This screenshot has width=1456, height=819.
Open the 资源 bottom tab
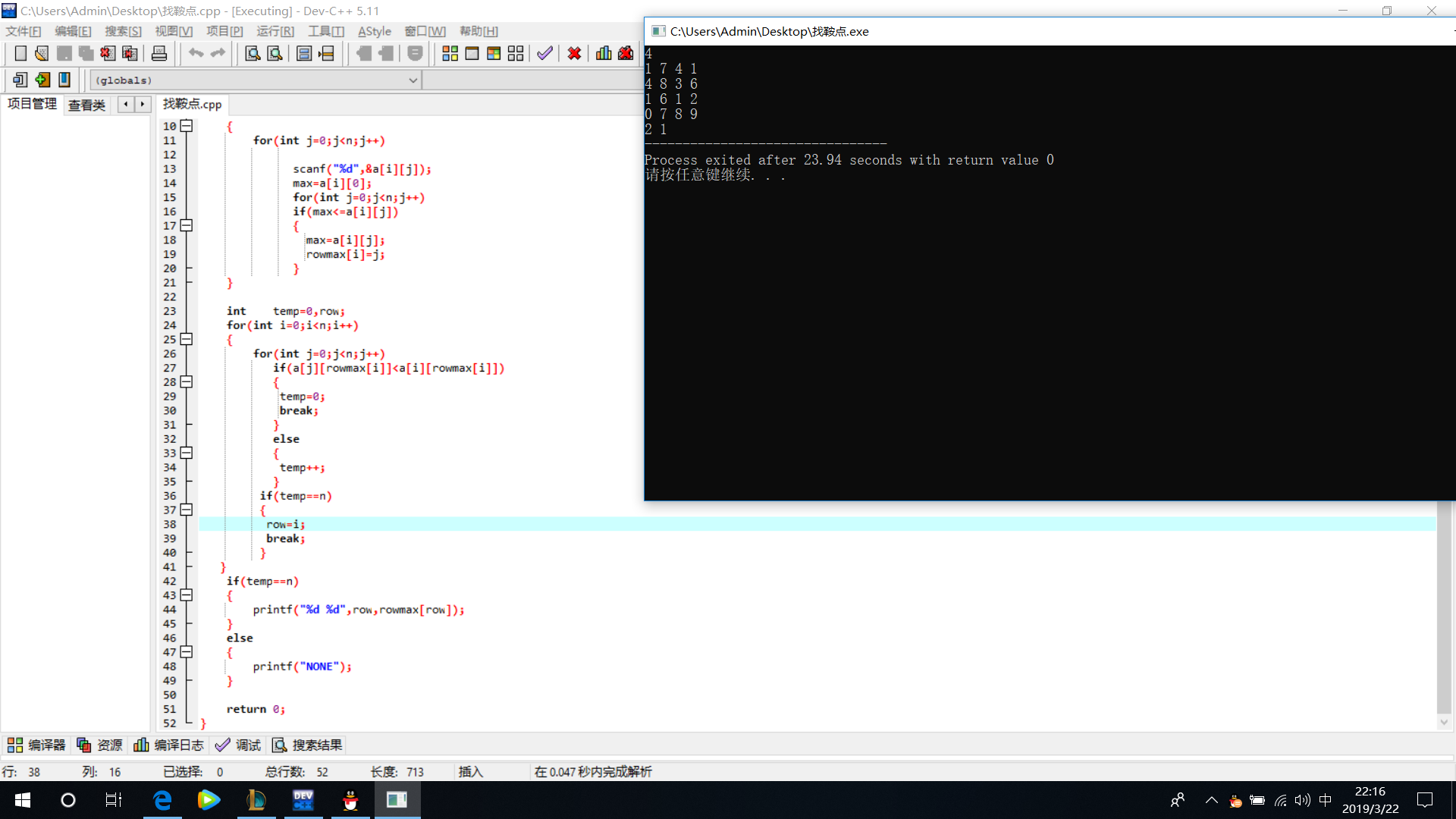pos(100,745)
